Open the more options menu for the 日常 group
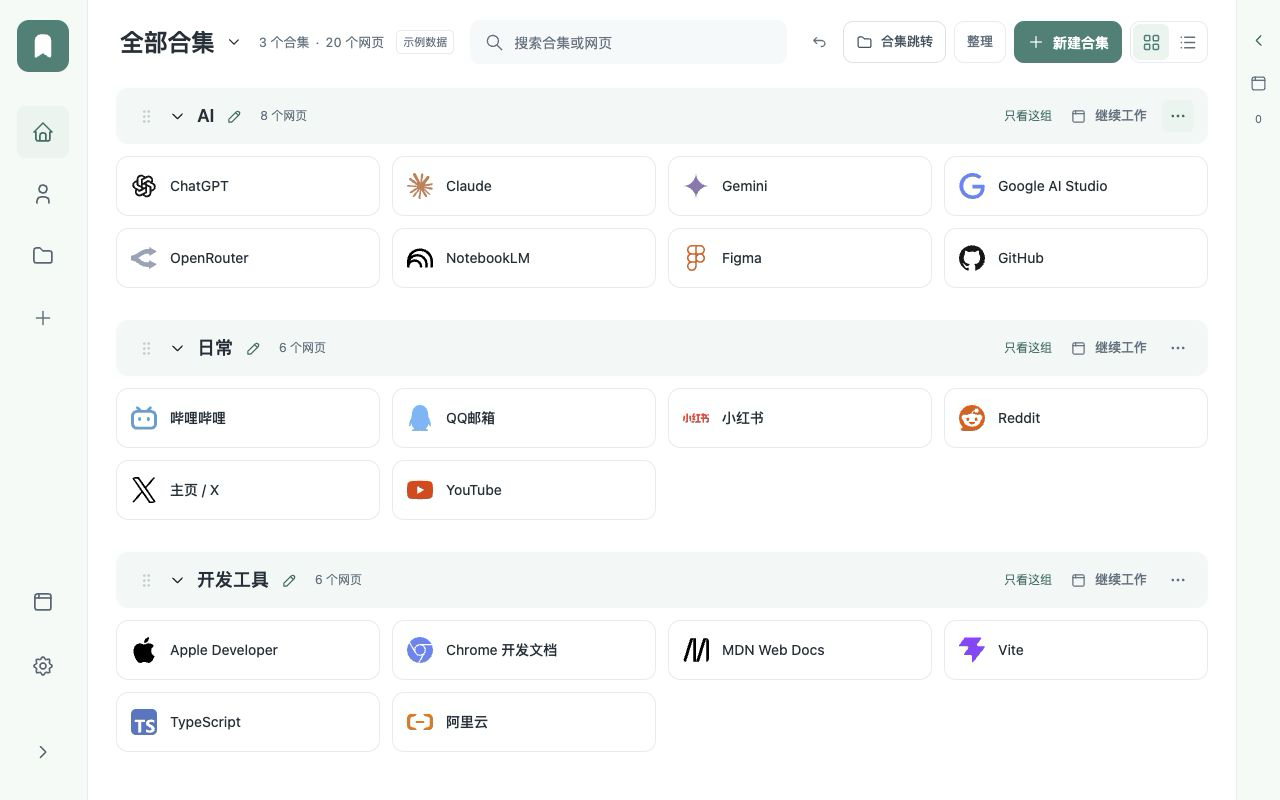 point(1178,348)
